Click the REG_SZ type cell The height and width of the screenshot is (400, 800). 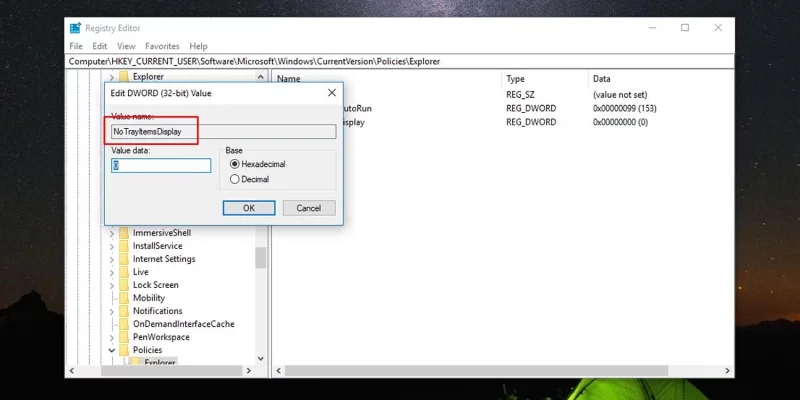coord(520,95)
